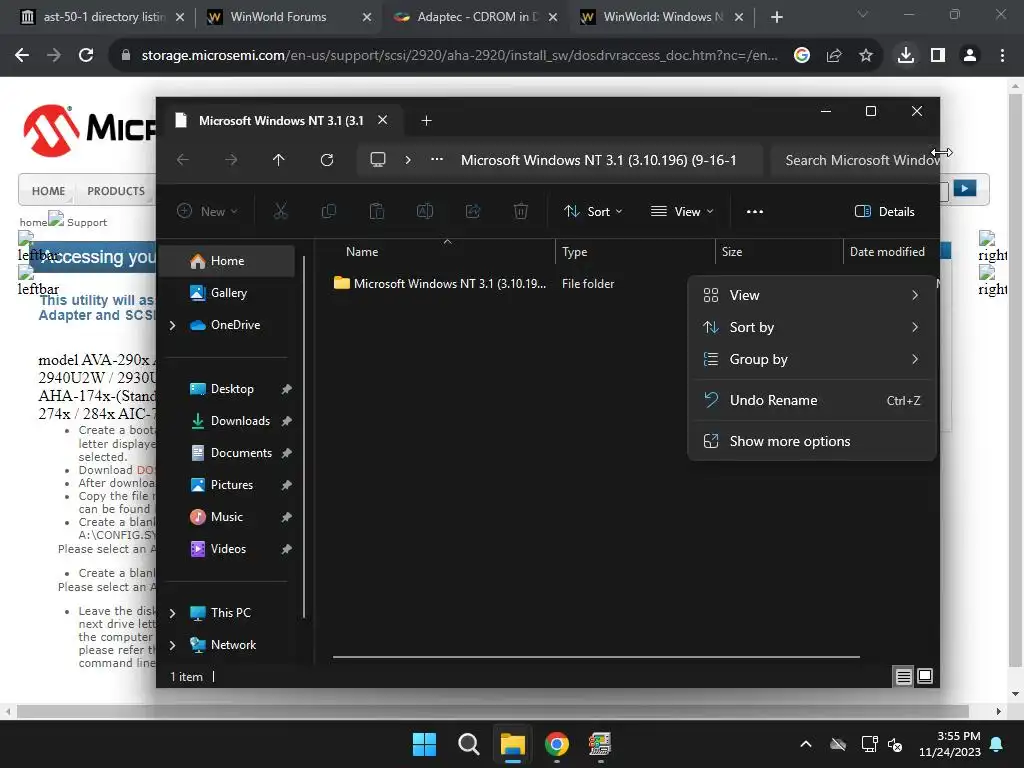Click the This PC monitor icon in address bar
1024x768 pixels.
point(377,159)
